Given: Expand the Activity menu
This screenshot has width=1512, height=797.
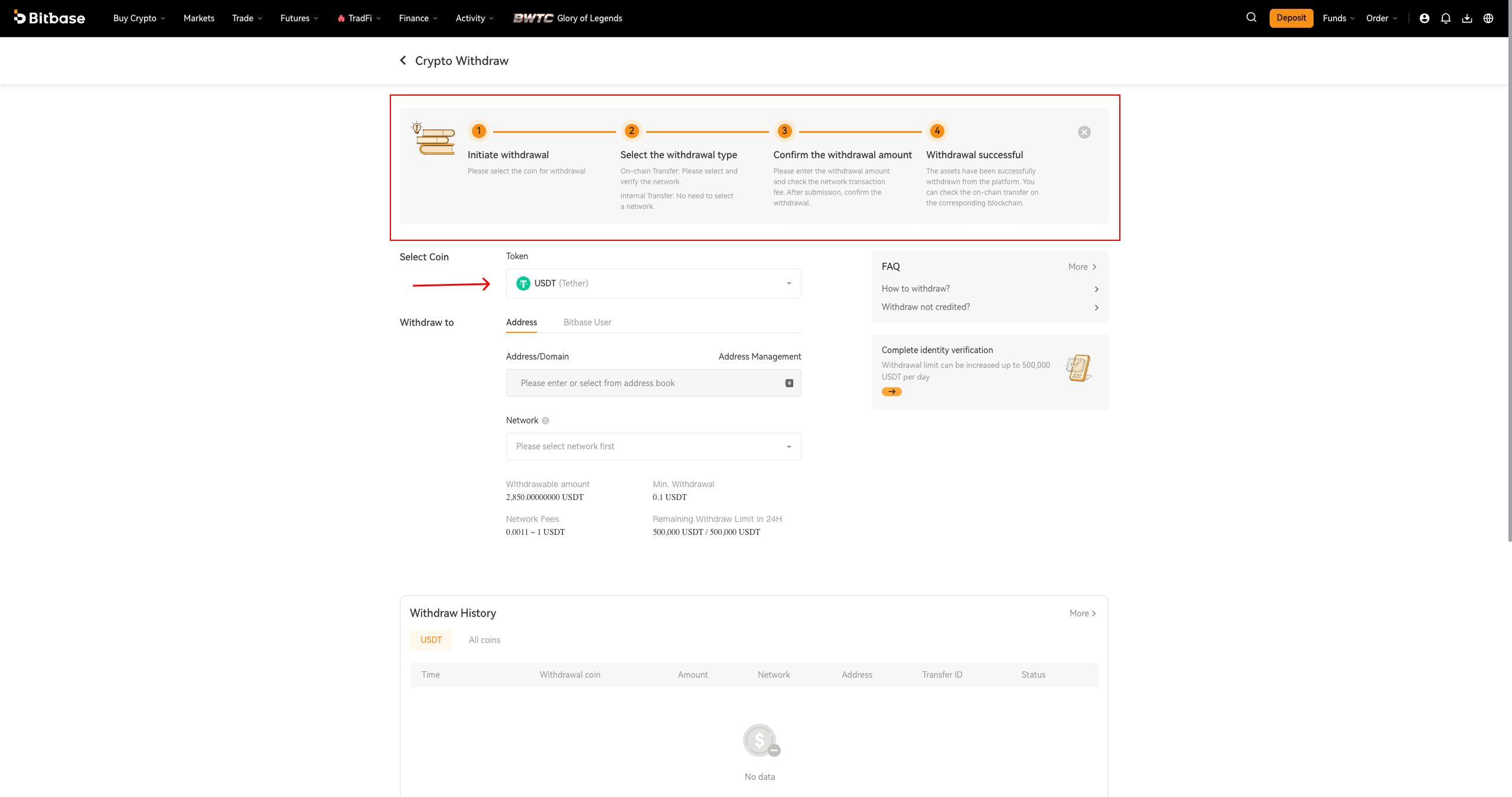Looking at the screenshot, I should click(475, 18).
